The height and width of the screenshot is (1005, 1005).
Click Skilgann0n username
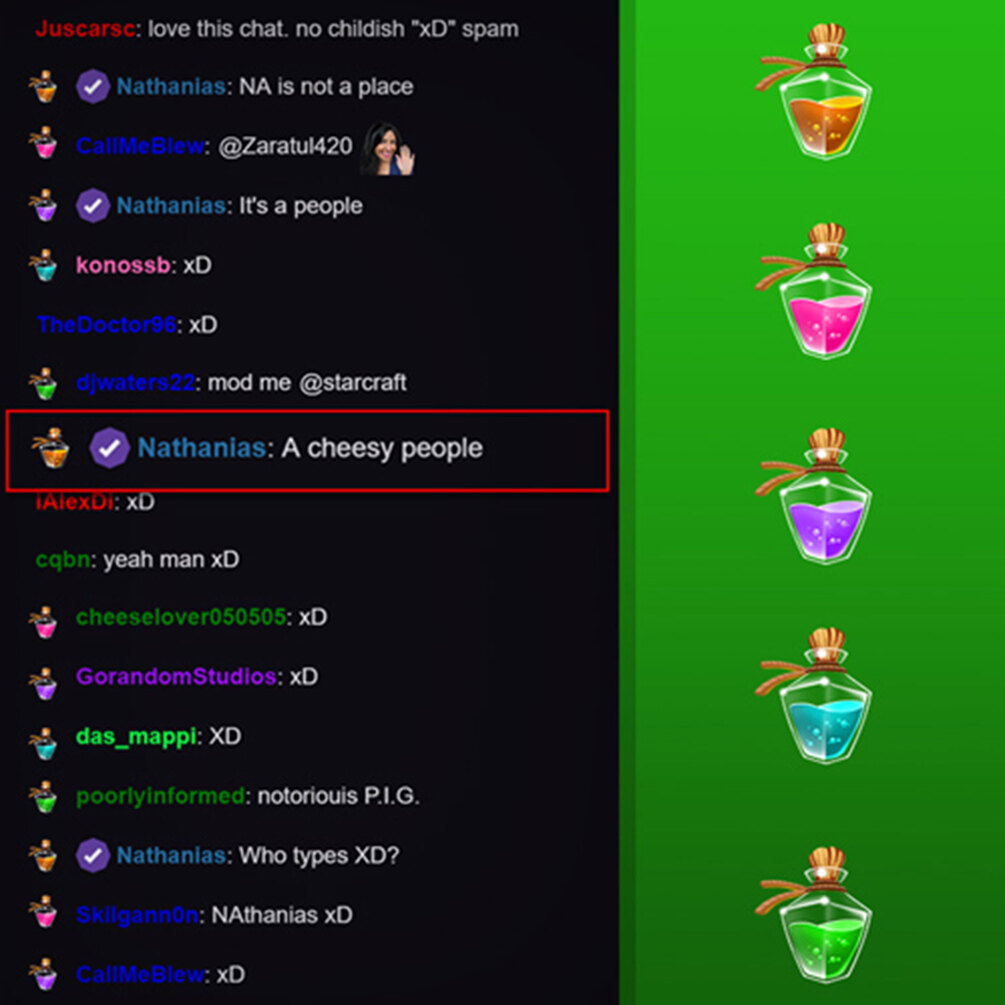[137, 915]
